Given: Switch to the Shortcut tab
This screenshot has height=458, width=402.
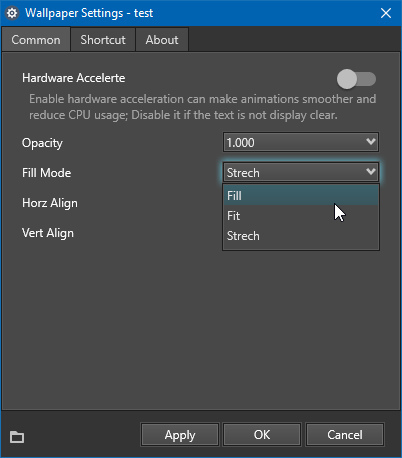Looking at the screenshot, I should pyautogui.click(x=103, y=40).
